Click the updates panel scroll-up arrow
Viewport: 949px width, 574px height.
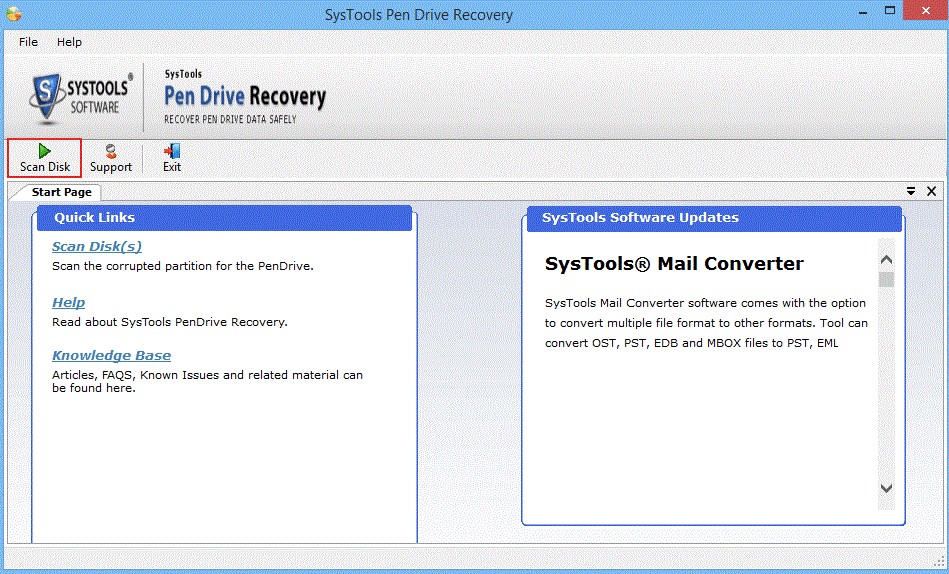886,260
